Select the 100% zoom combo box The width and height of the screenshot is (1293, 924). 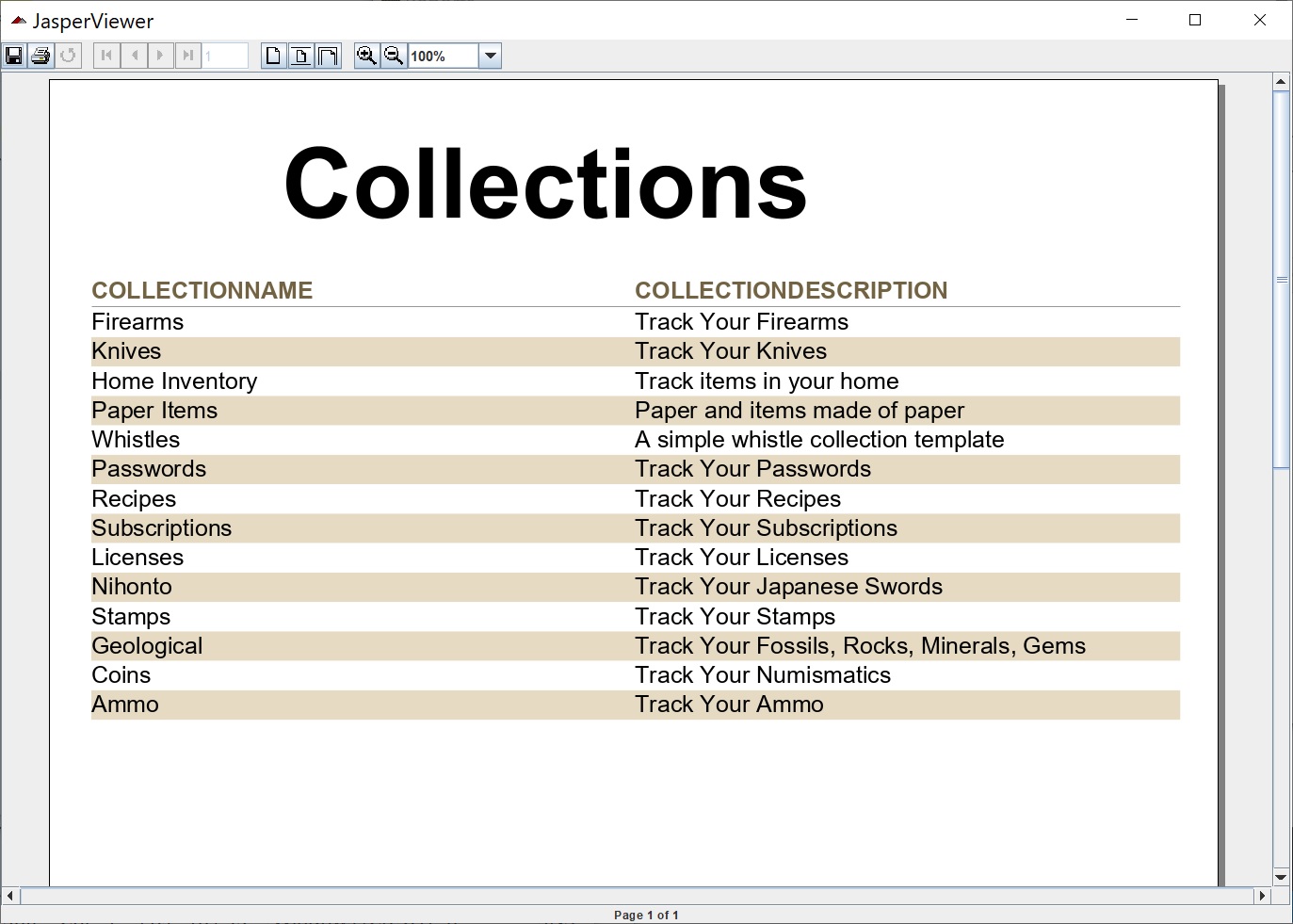(x=443, y=56)
